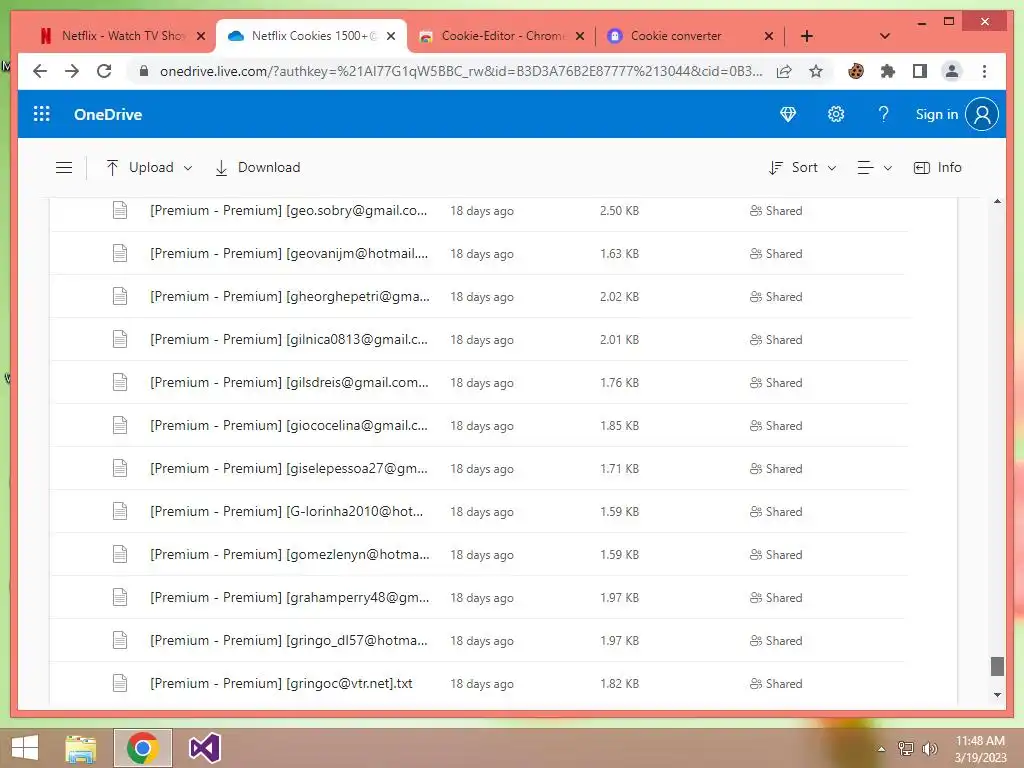
Task: Open file giselepessoa27@gm
Action: pos(289,469)
